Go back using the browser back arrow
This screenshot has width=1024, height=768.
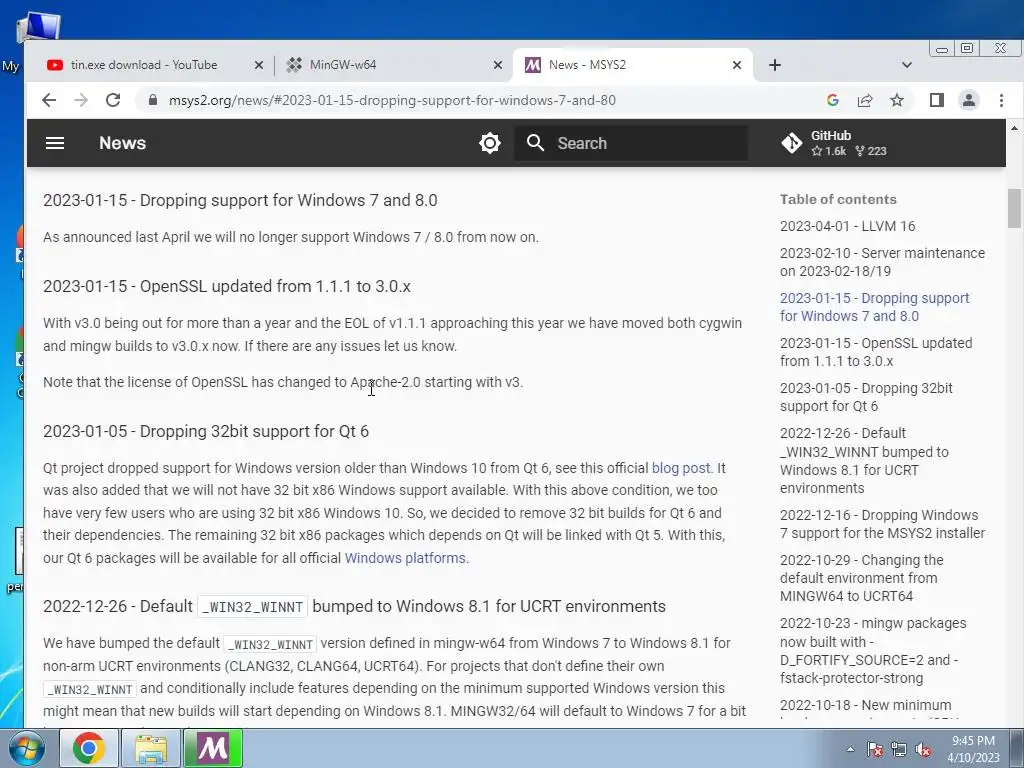tap(49, 100)
